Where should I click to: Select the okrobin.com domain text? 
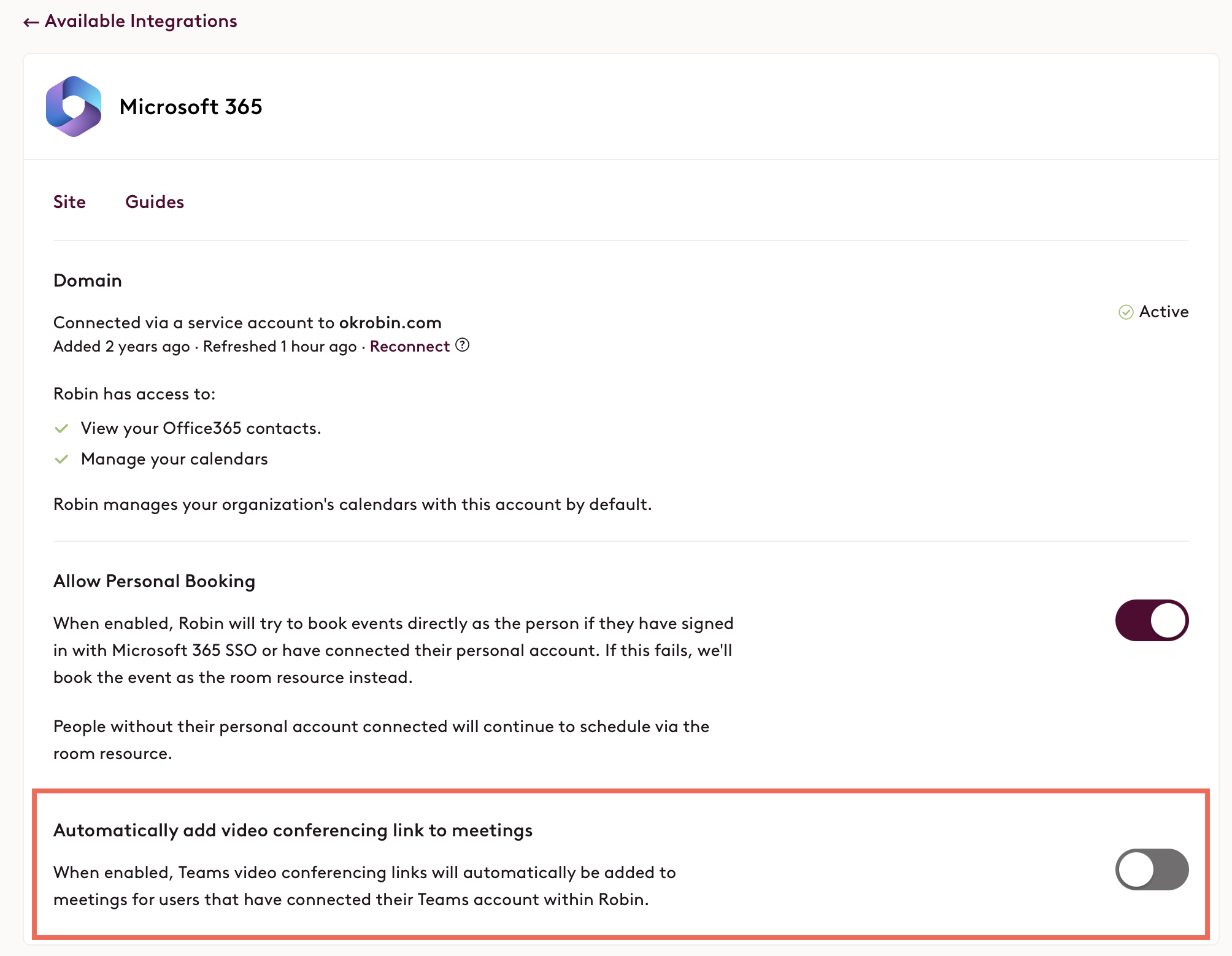[x=390, y=323]
